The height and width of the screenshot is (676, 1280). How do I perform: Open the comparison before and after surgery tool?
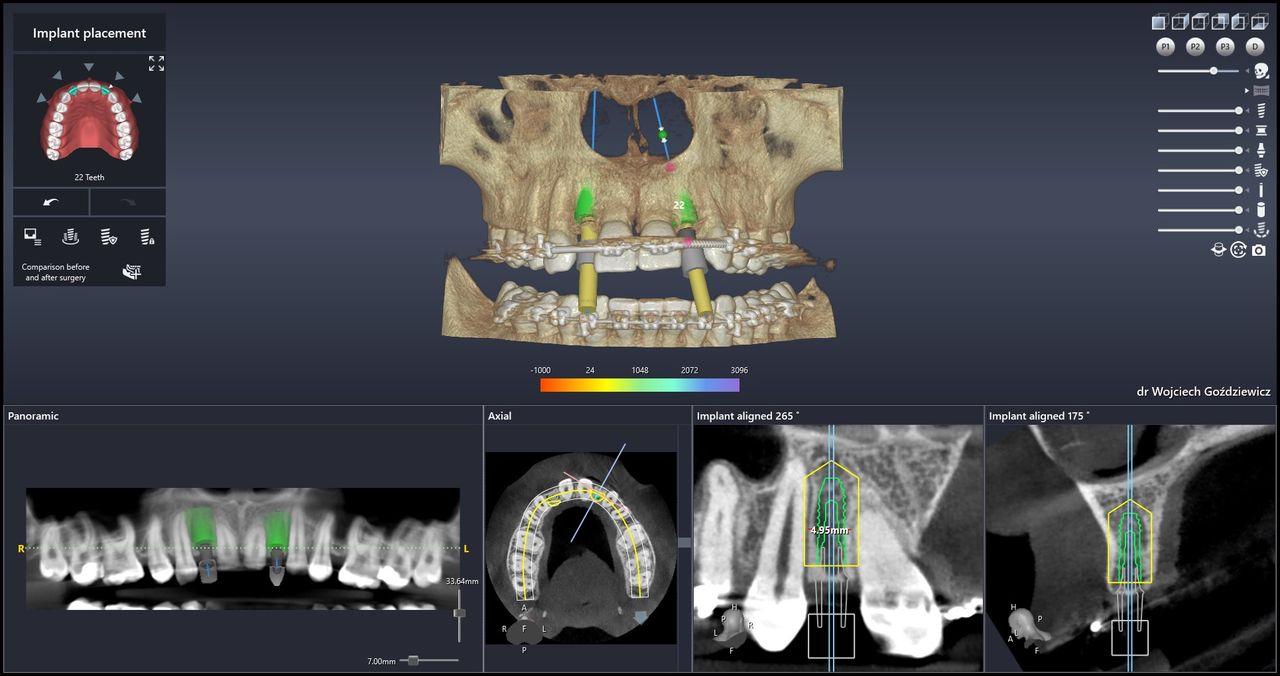click(x=131, y=271)
